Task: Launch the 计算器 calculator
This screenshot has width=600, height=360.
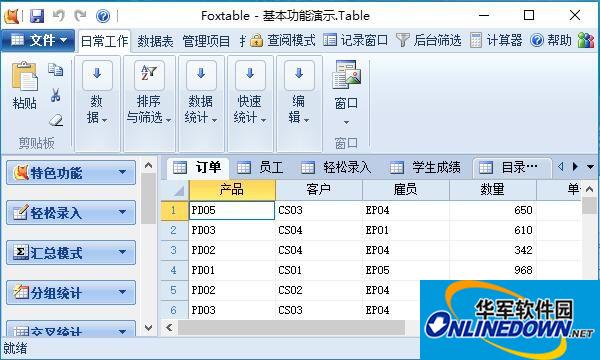Action: pos(496,40)
